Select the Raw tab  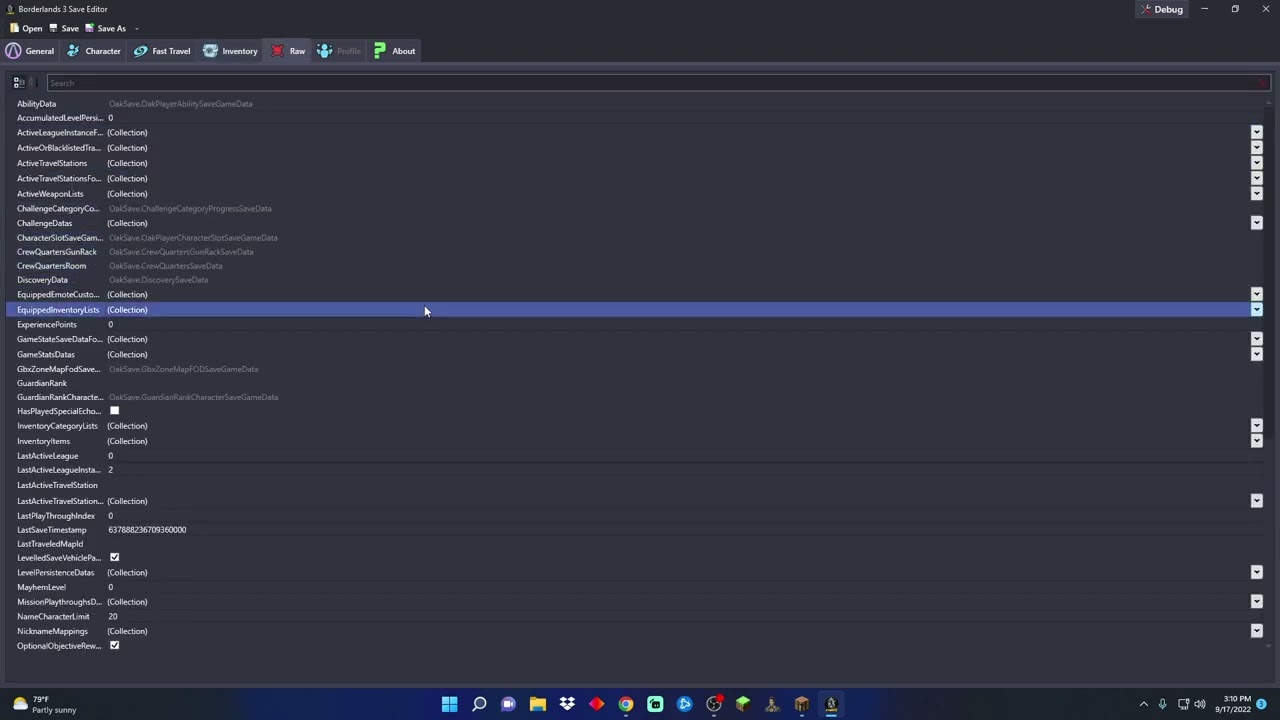(x=287, y=51)
